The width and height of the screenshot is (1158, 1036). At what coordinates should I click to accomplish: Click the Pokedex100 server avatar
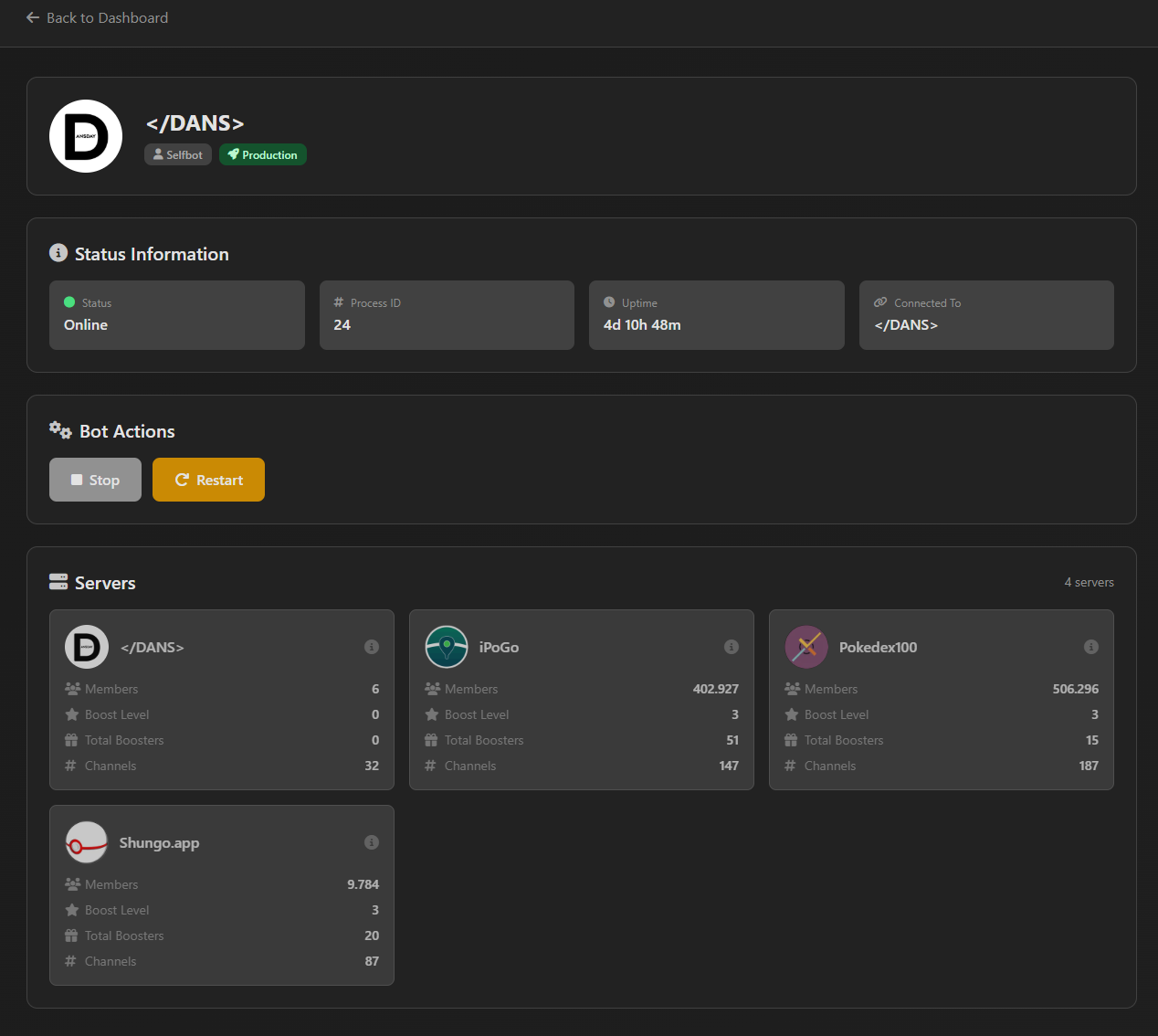(x=806, y=647)
